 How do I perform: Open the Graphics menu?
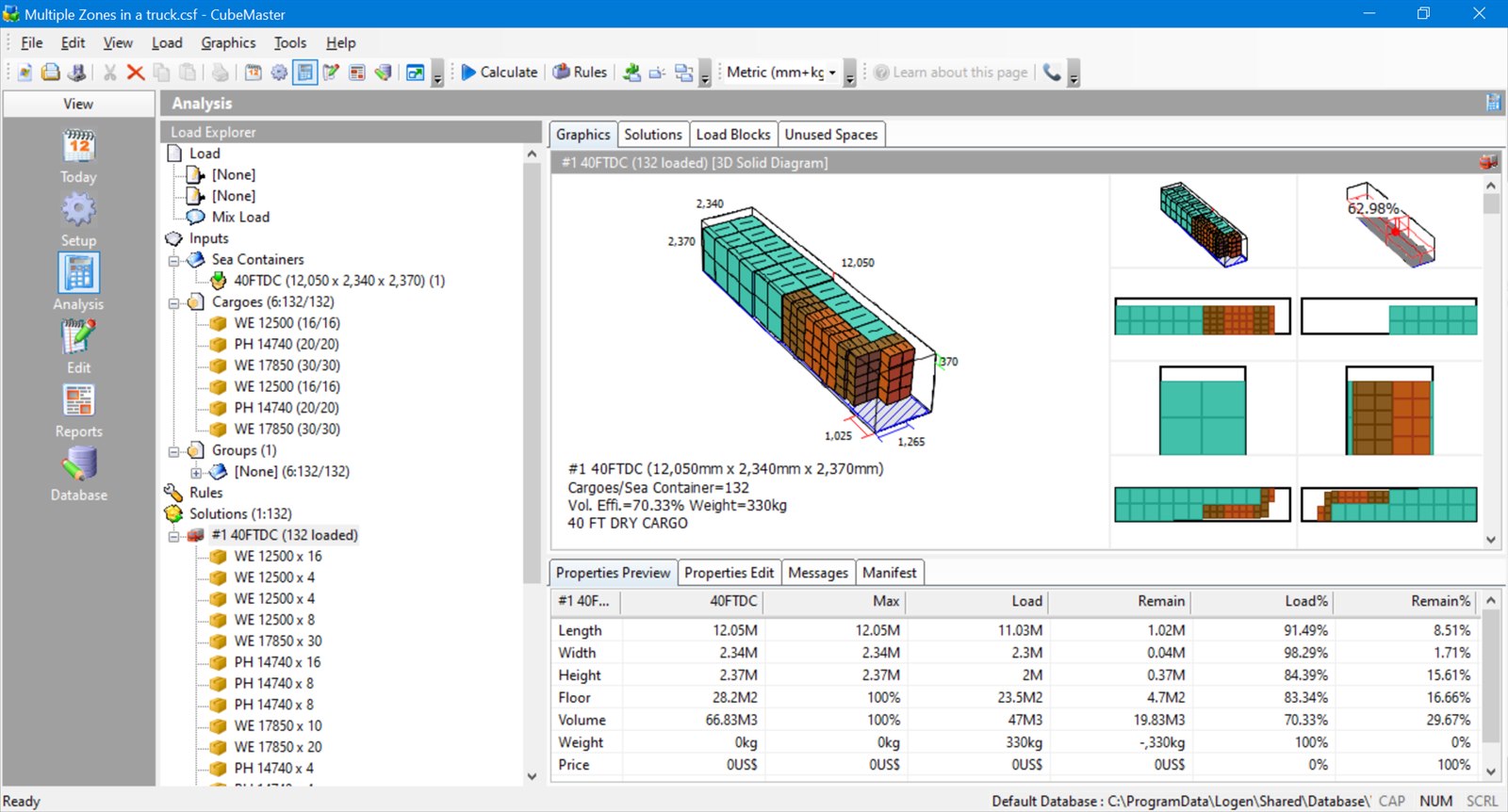point(228,42)
